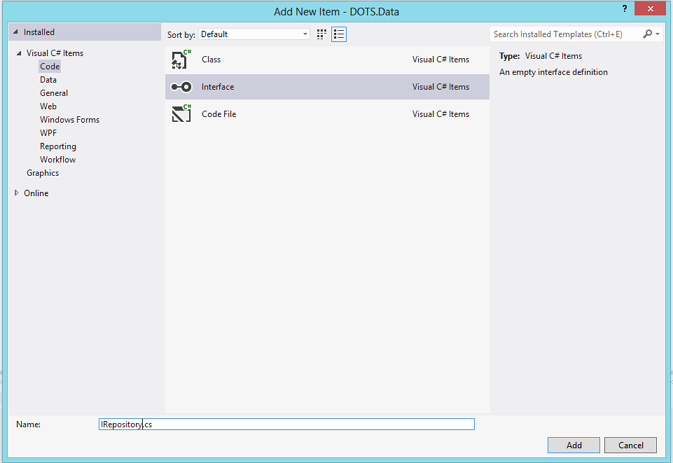Collapse the Visual C# Items node
The height and width of the screenshot is (463, 673).
tap(19, 53)
